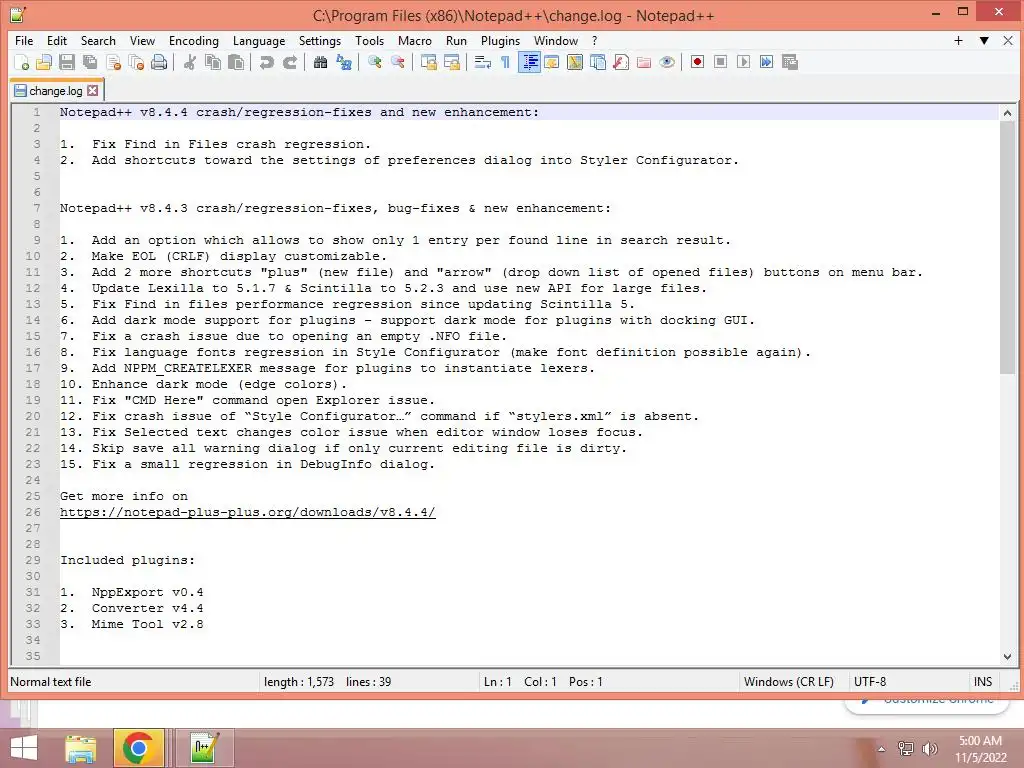Viewport: 1024px width, 768px height.
Task: Toggle INS insert mode in the status bar
Action: pyautogui.click(x=983, y=682)
